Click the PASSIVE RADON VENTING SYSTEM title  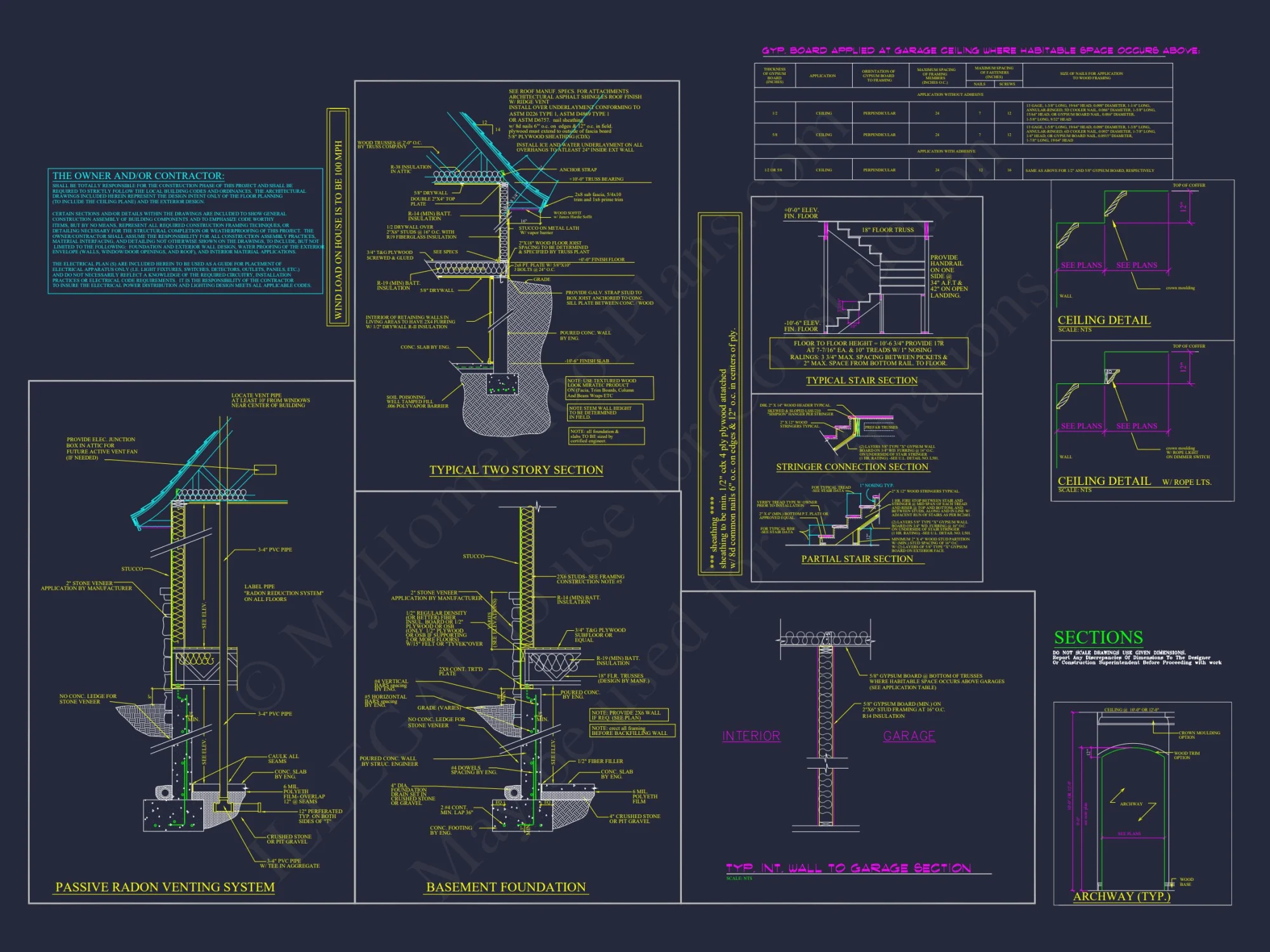165,887
